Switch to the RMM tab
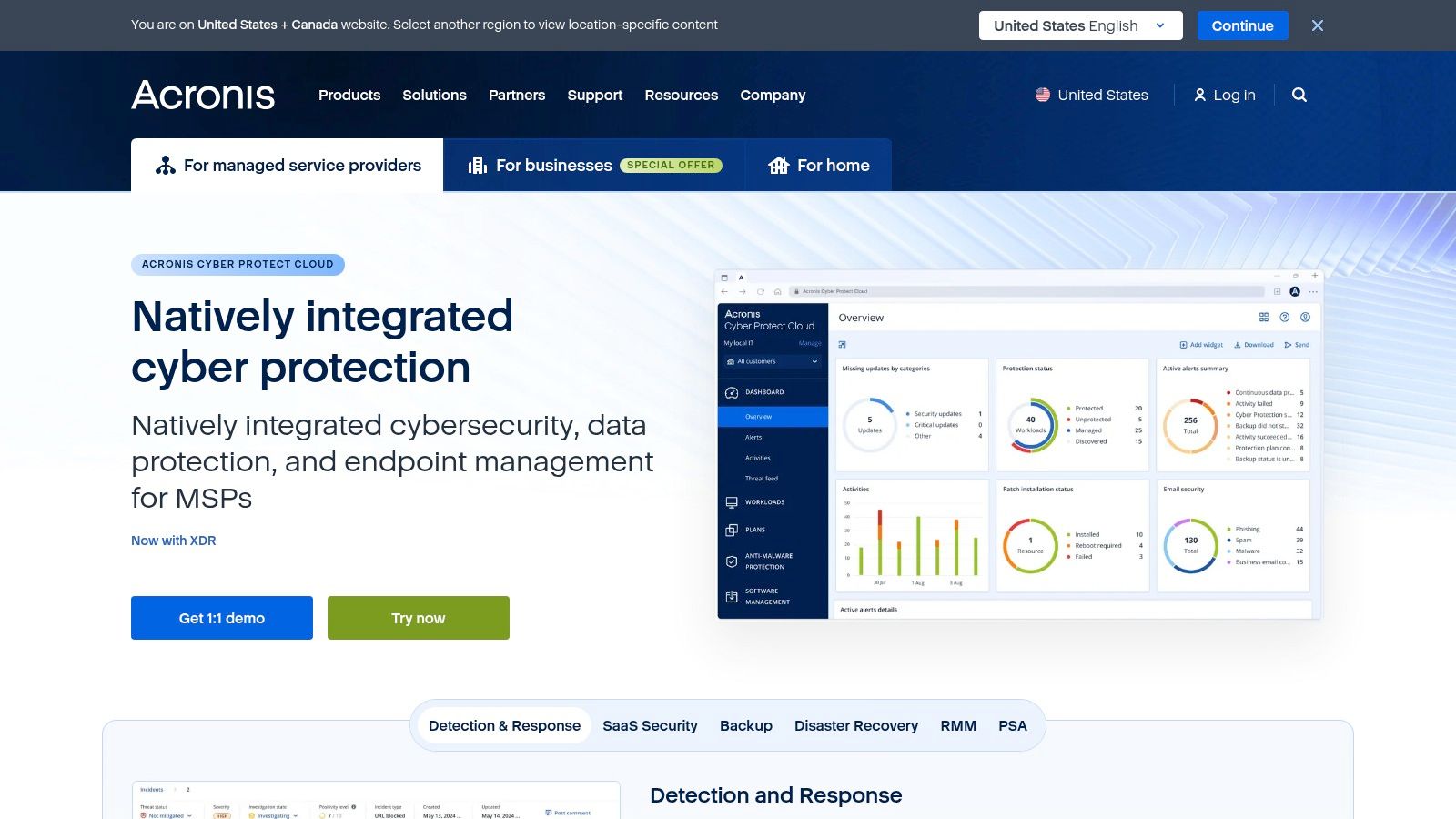The height and width of the screenshot is (819, 1456). (x=958, y=725)
